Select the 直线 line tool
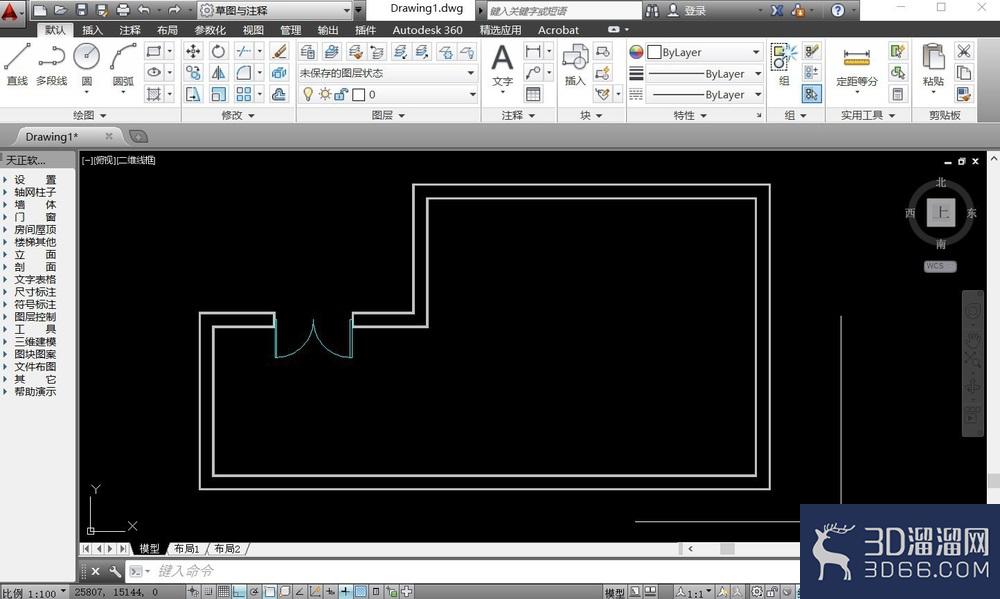1000x599 pixels. 17,64
